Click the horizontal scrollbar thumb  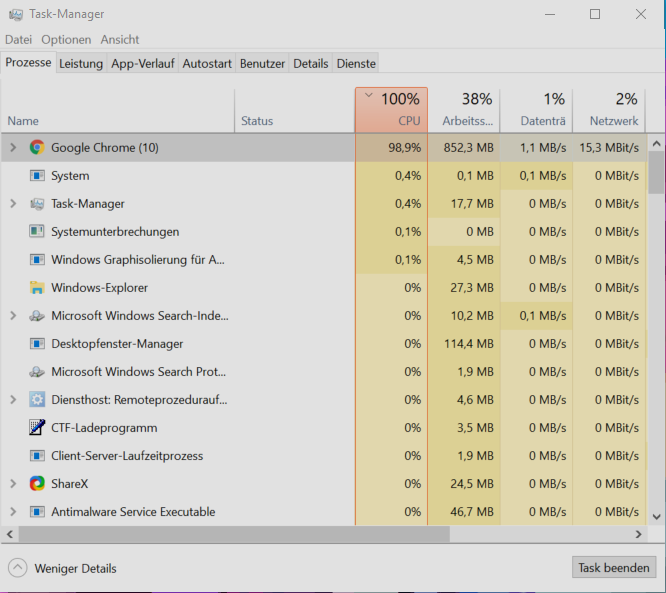(234, 534)
